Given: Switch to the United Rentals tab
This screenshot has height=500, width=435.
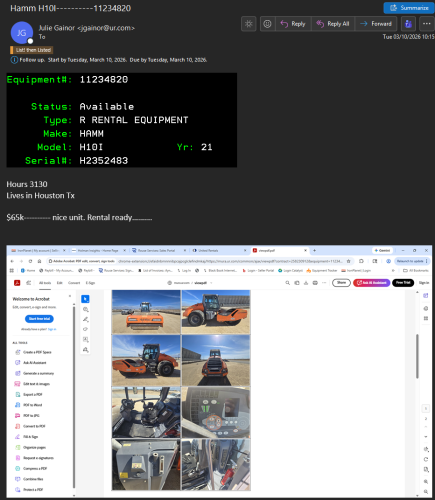Looking at the screenshot, I should tap(219, 250).
